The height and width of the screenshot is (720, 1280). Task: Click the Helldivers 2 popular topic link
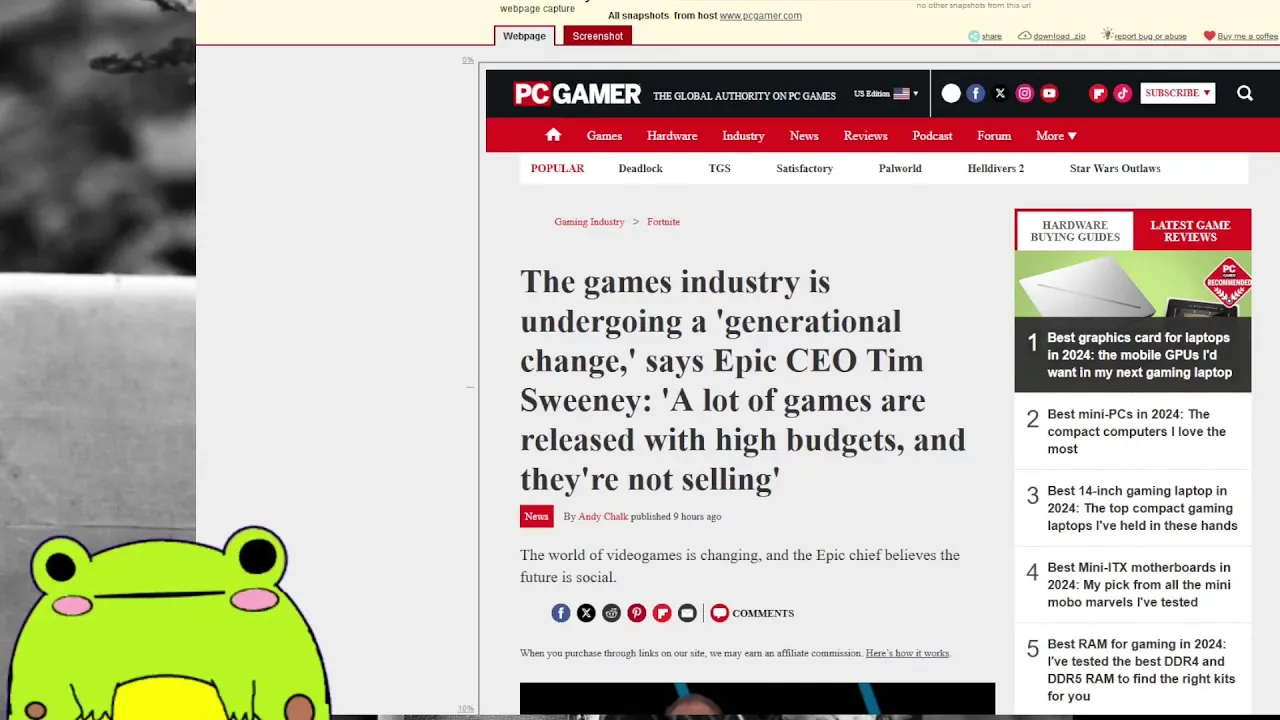tap(996, 168)
